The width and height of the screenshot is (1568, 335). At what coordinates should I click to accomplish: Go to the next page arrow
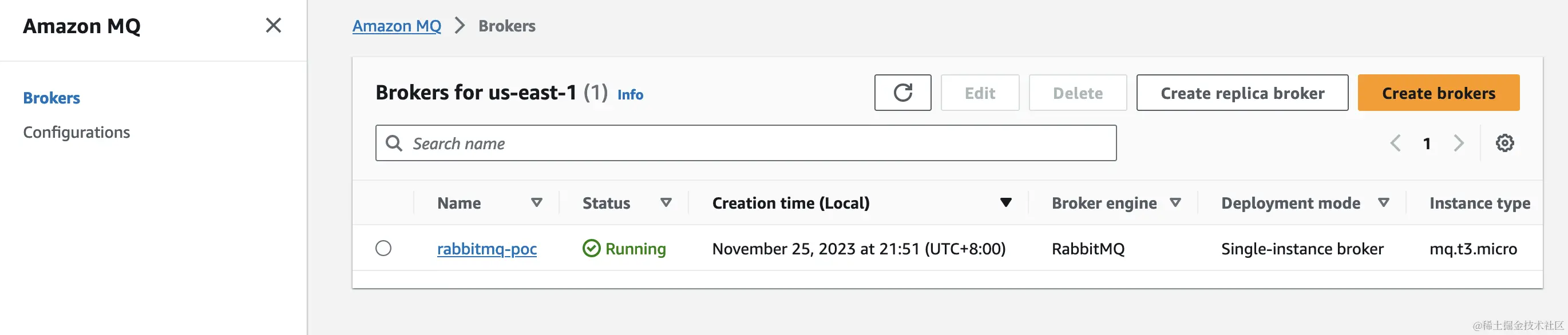[1459, 143]
